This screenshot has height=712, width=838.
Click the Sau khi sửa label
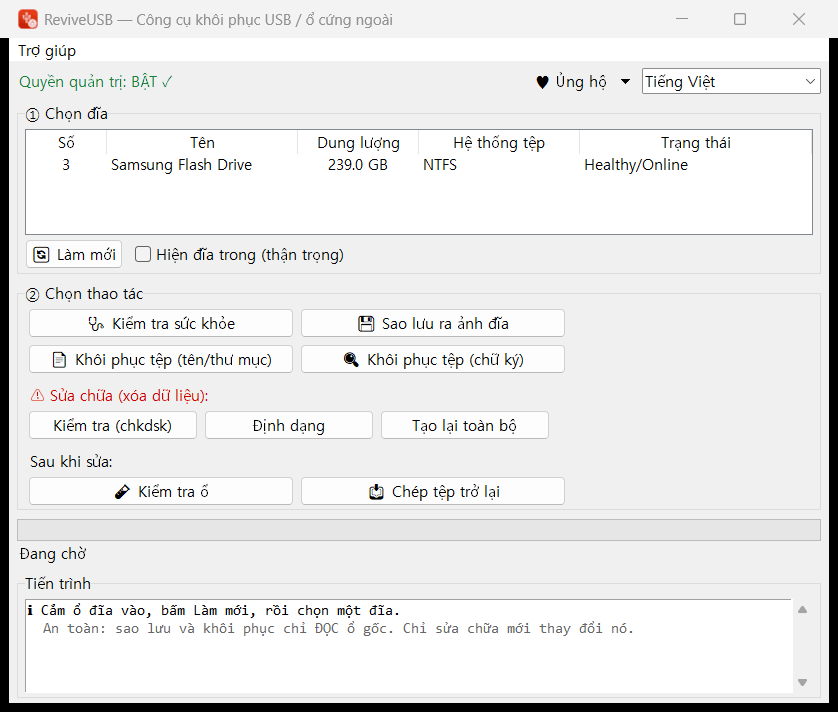[x=71, y=461]
